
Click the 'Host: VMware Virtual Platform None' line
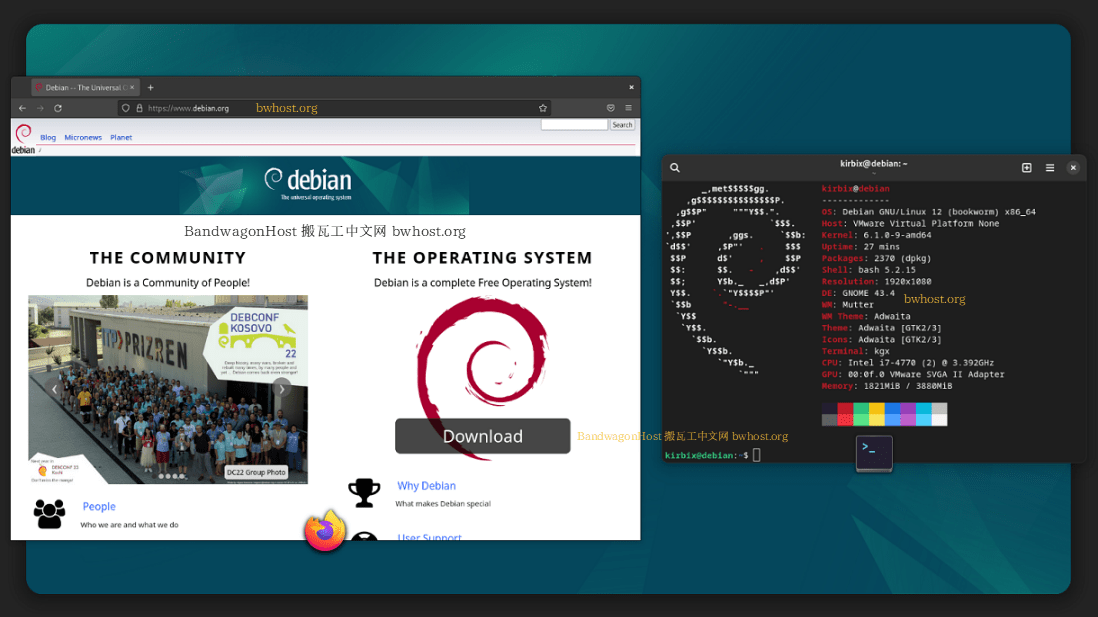910,223
